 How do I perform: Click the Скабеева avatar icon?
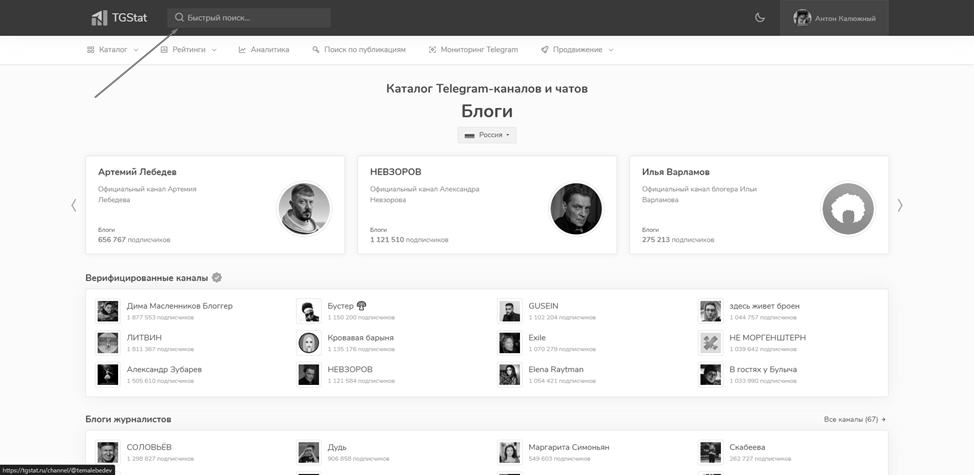710,452
